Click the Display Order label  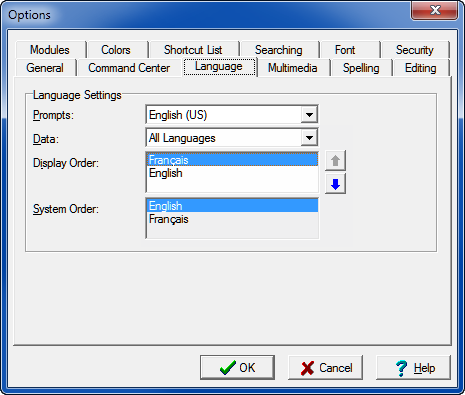[66, 163]
